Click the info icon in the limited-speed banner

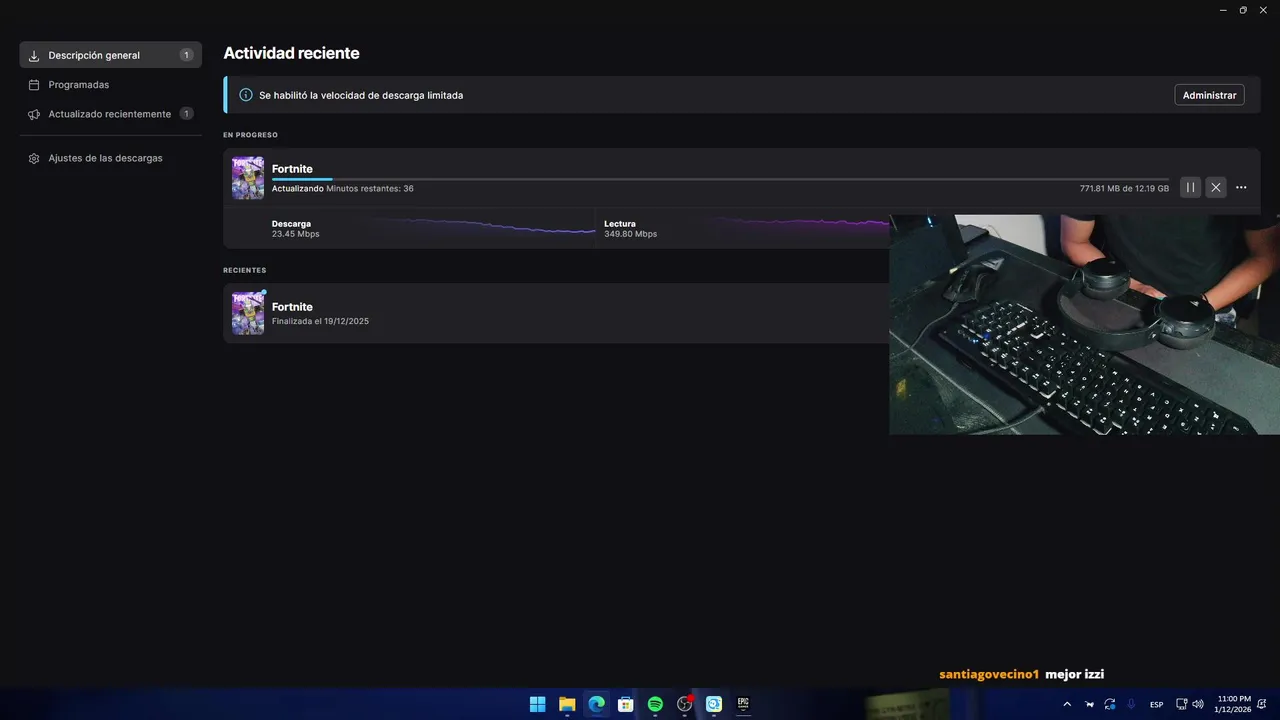pos(246,95)
